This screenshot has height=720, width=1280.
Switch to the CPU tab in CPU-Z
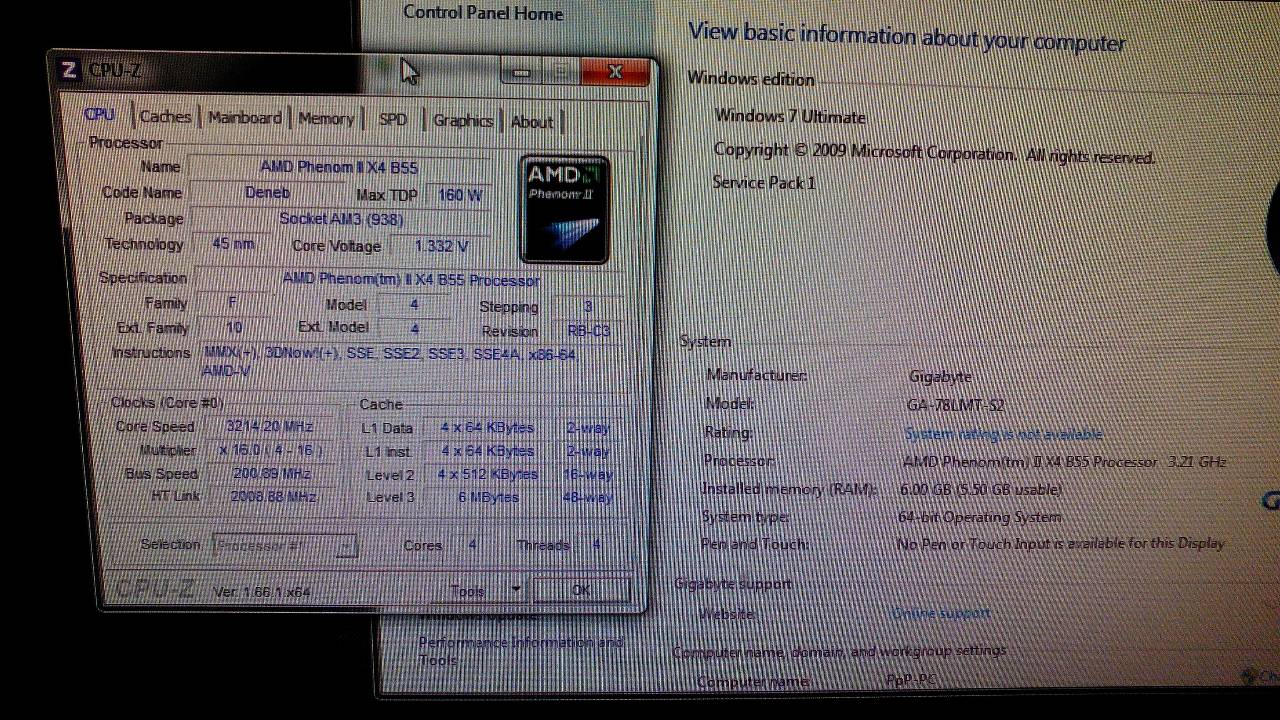[x=100, y=115]
